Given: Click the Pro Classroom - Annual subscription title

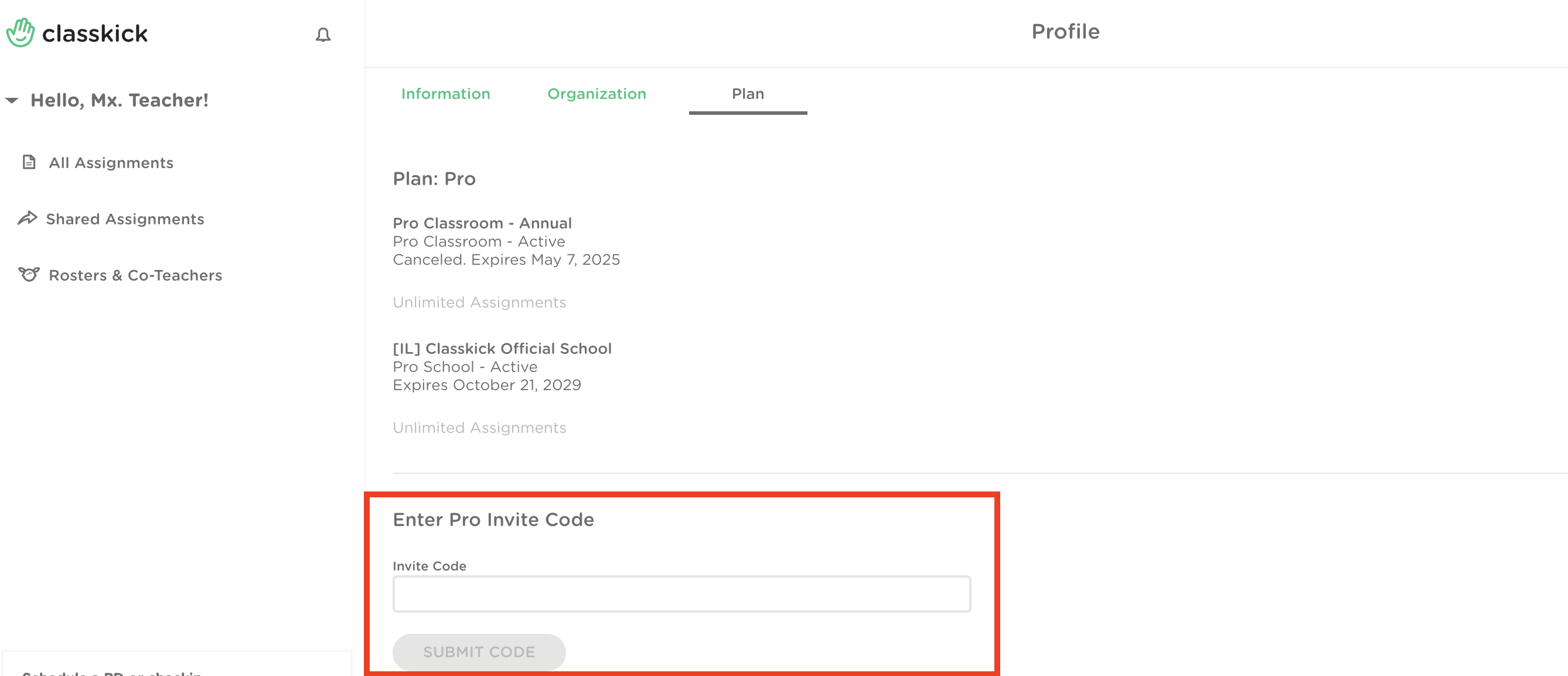Looking at the screenshot, I should (482, 223).
